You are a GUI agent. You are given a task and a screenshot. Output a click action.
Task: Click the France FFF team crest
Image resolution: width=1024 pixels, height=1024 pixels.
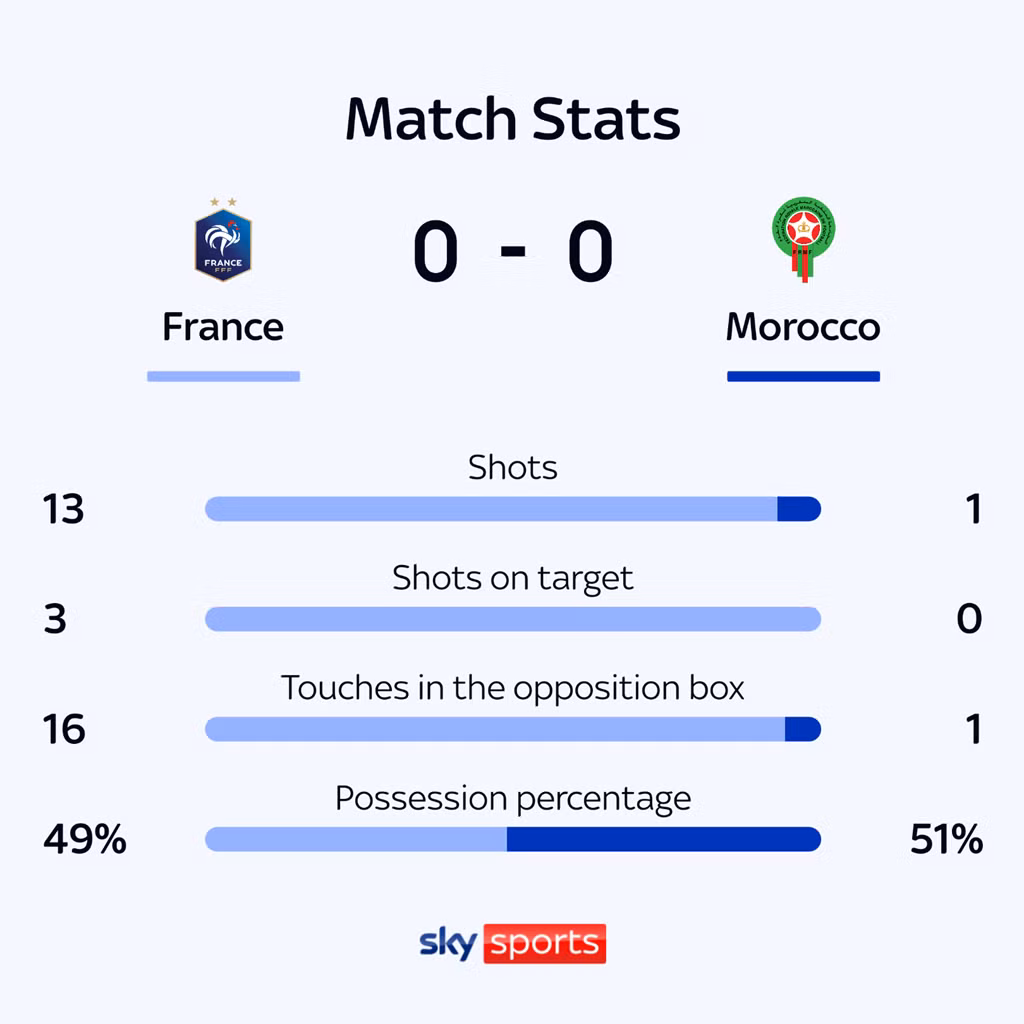click(223, 240)
